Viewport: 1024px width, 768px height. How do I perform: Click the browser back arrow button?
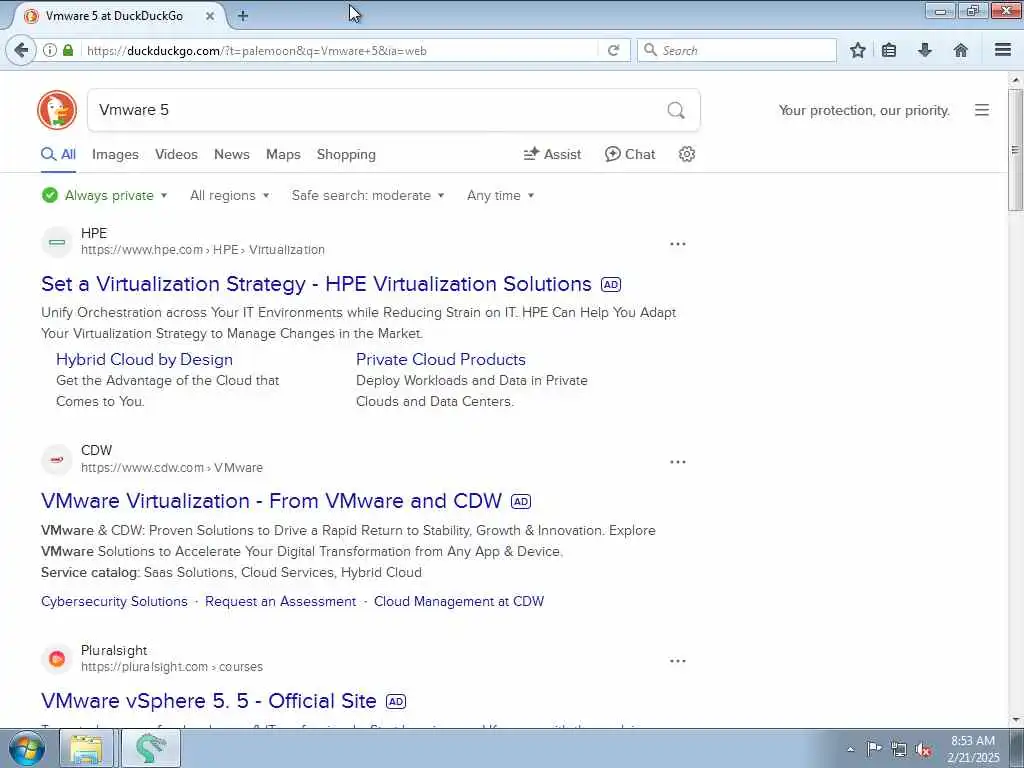click(21, 50)
